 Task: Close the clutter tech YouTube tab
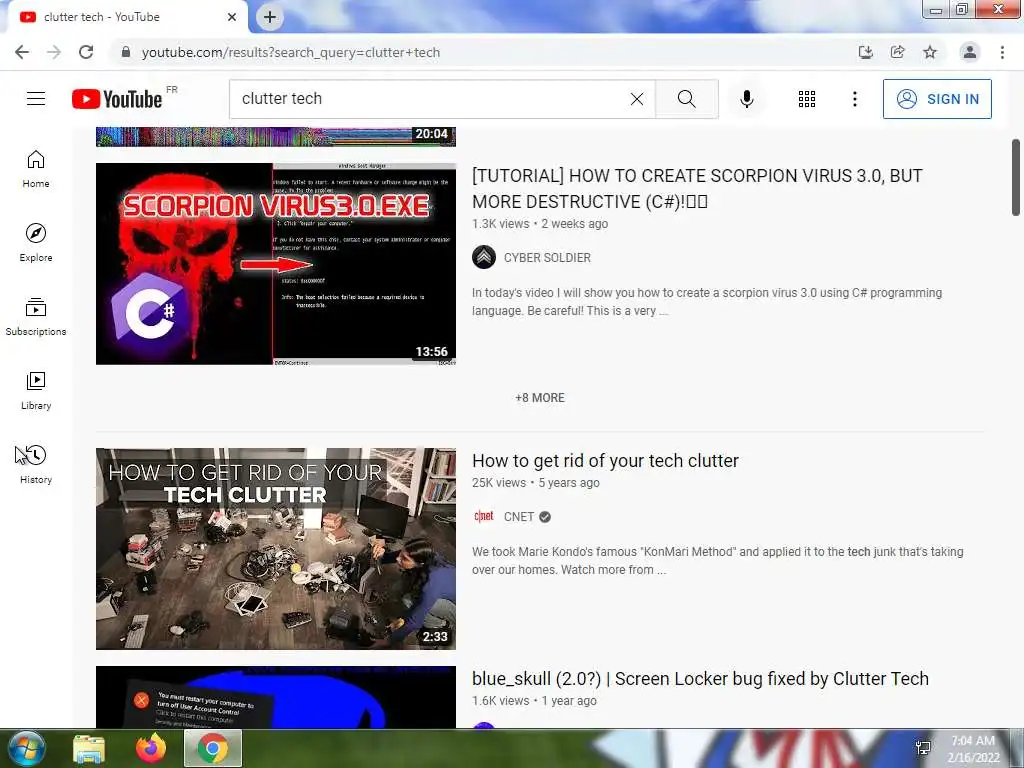pyautogui.click(x=232, y=17)
